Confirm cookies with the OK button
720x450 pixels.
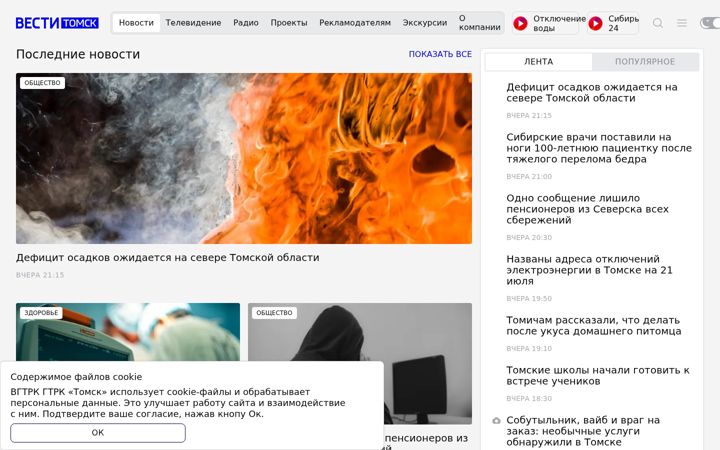(x=98, y=433)
